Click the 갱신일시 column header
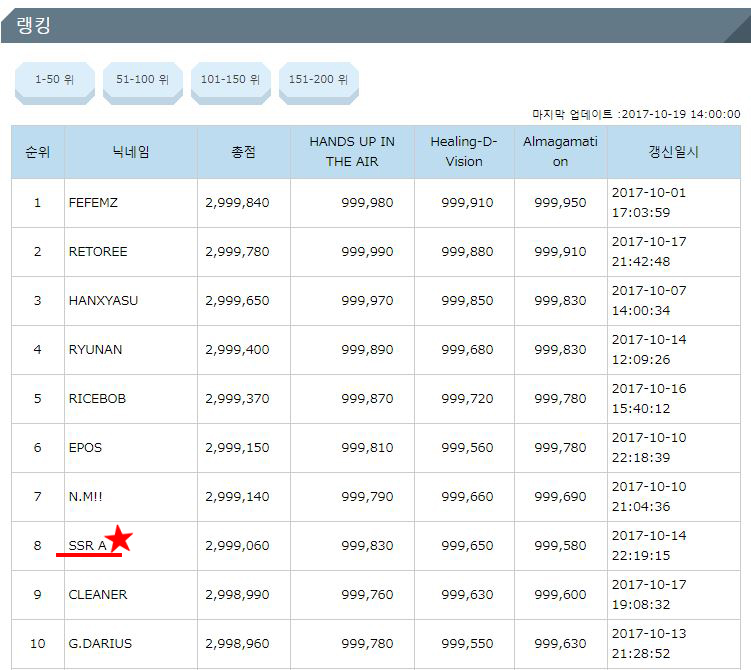Image resolution: width=751 pixels, height=670 pixels. coord(674,152)
